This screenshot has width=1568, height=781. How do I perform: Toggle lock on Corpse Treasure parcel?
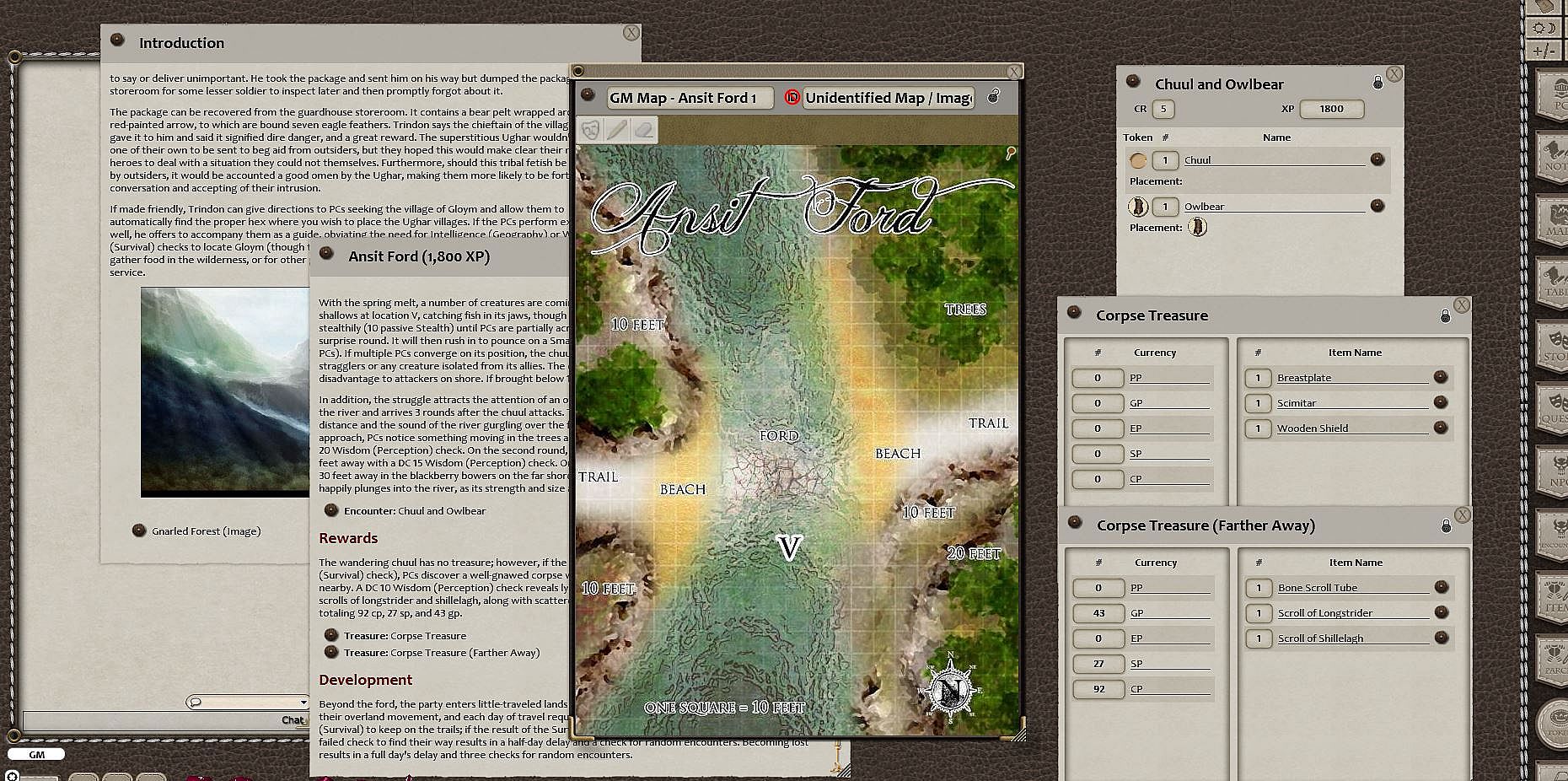1445,315
